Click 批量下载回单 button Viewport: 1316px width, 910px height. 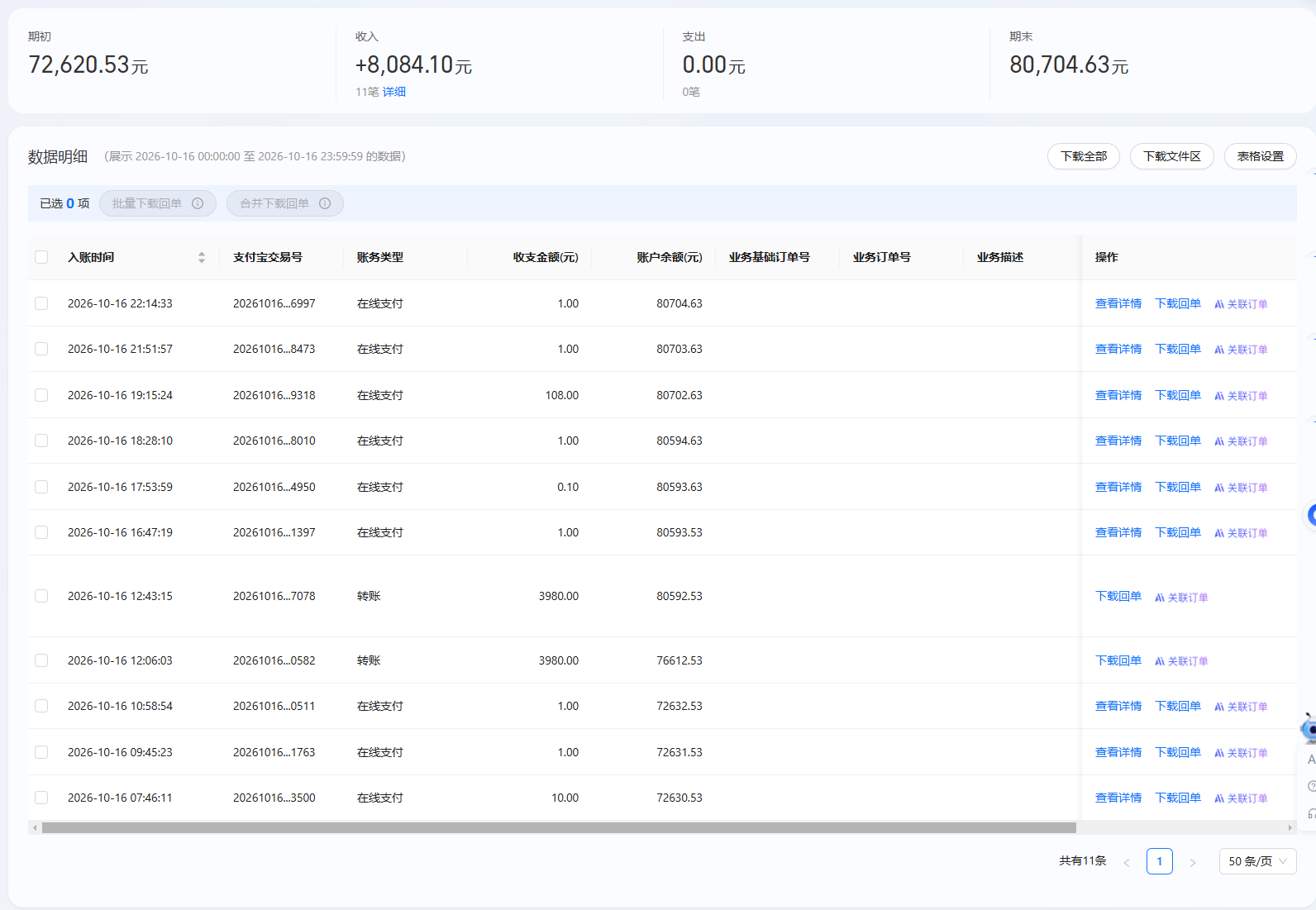click(x=157, y=203)
